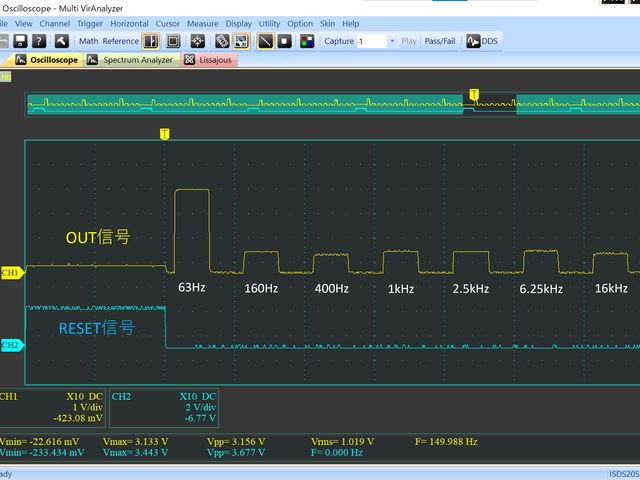This screenshot has height=480, width=640.
Task: Click the auto-set icon in toolbar
Action: click(x=198, y=41)
